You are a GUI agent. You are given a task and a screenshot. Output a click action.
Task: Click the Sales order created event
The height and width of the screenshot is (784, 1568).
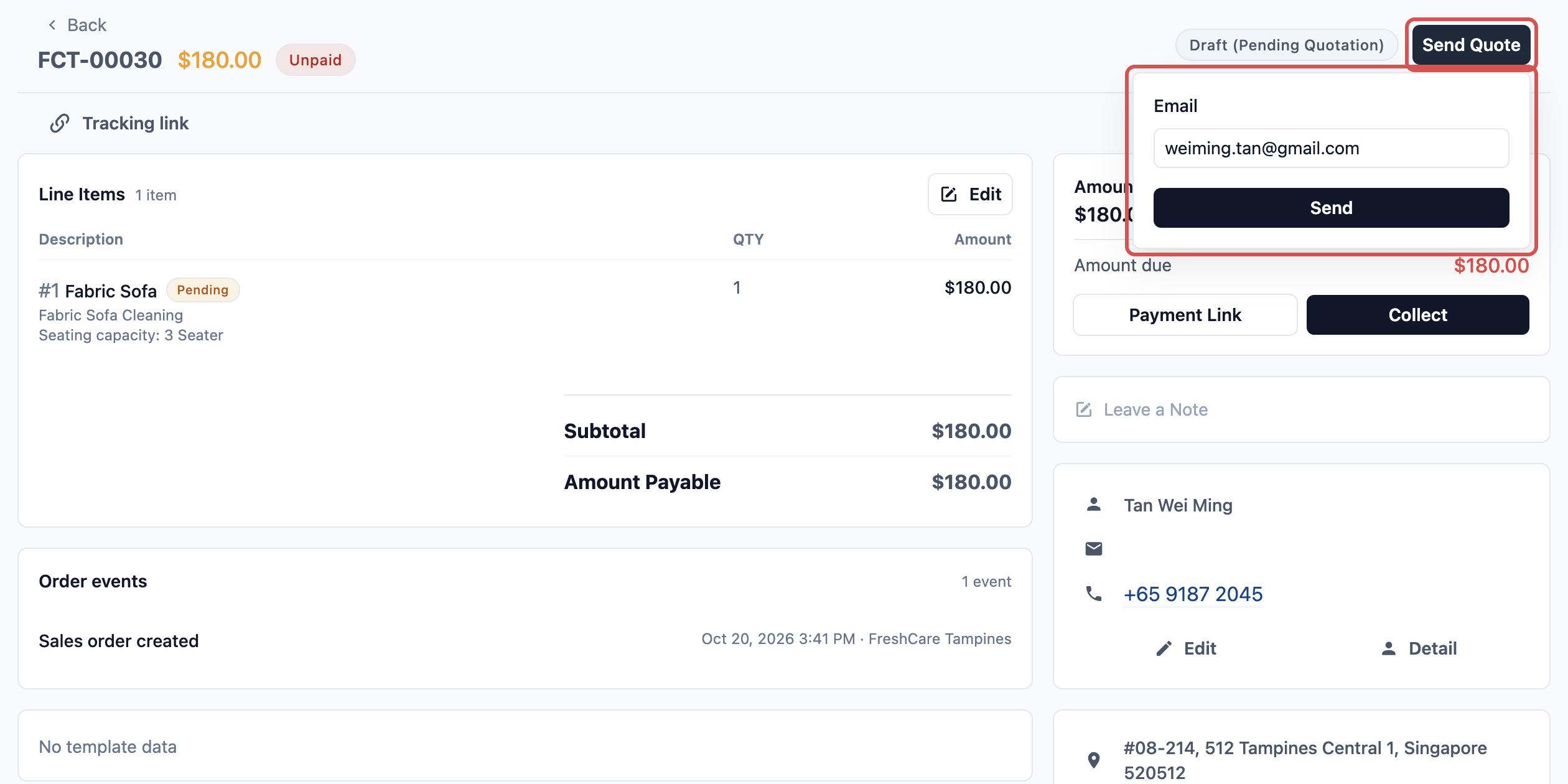point(118,641)
